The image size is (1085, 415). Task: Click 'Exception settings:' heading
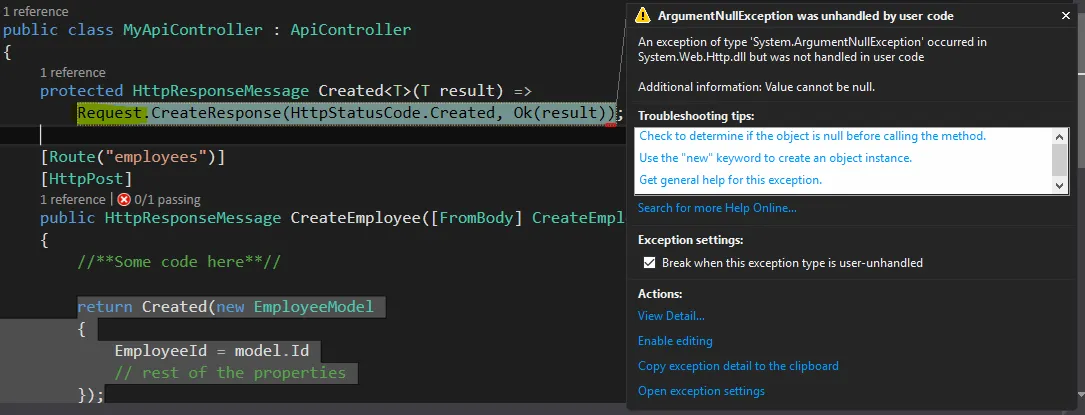click(x=691, y=240)
